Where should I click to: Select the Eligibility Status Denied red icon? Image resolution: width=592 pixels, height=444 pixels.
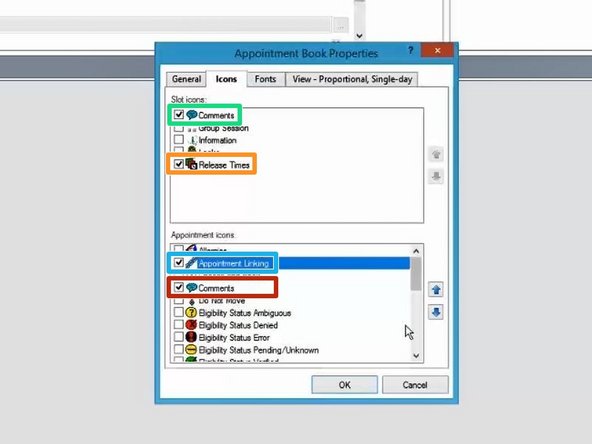(x=191, y=325)
